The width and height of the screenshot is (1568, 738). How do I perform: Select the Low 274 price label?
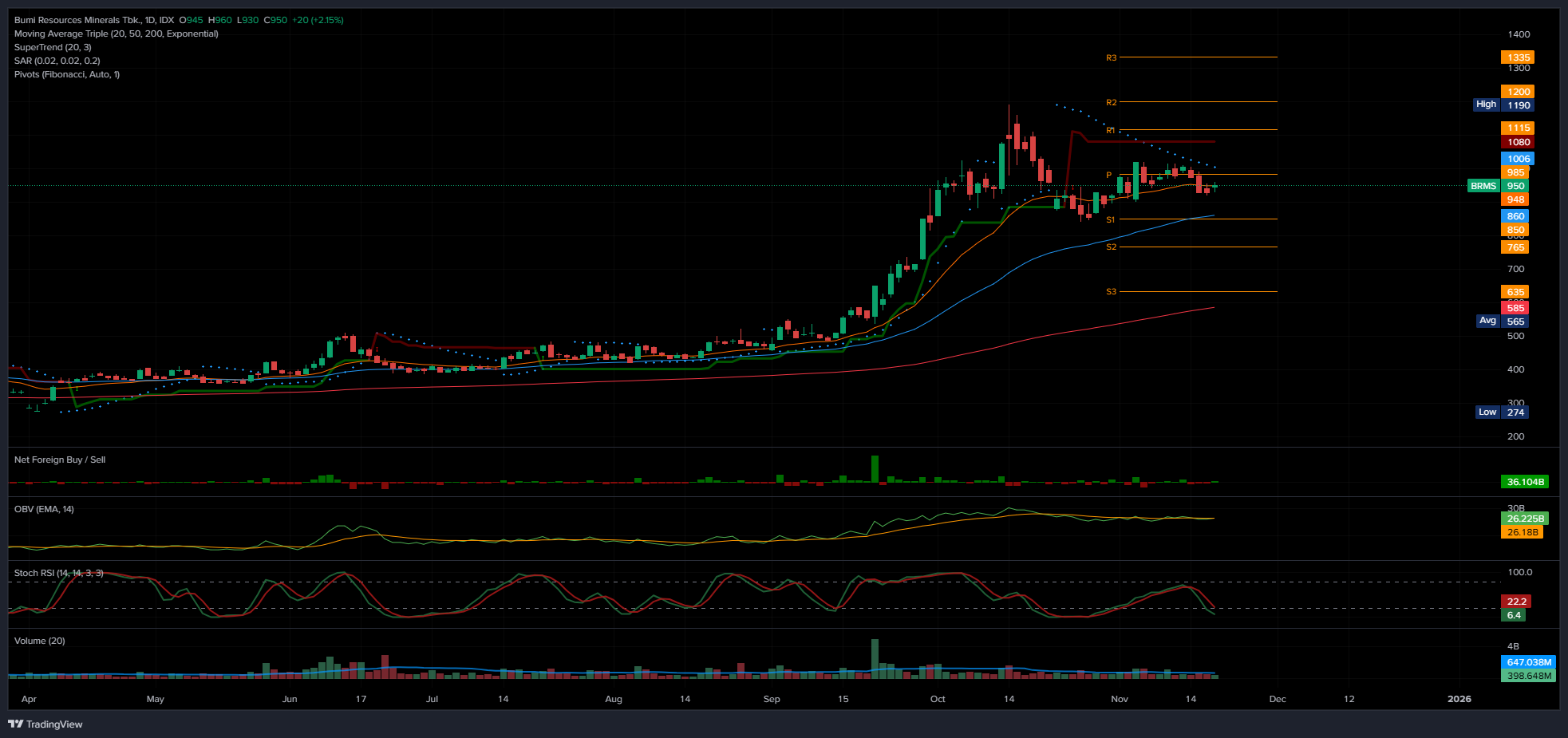[1503, 412]
